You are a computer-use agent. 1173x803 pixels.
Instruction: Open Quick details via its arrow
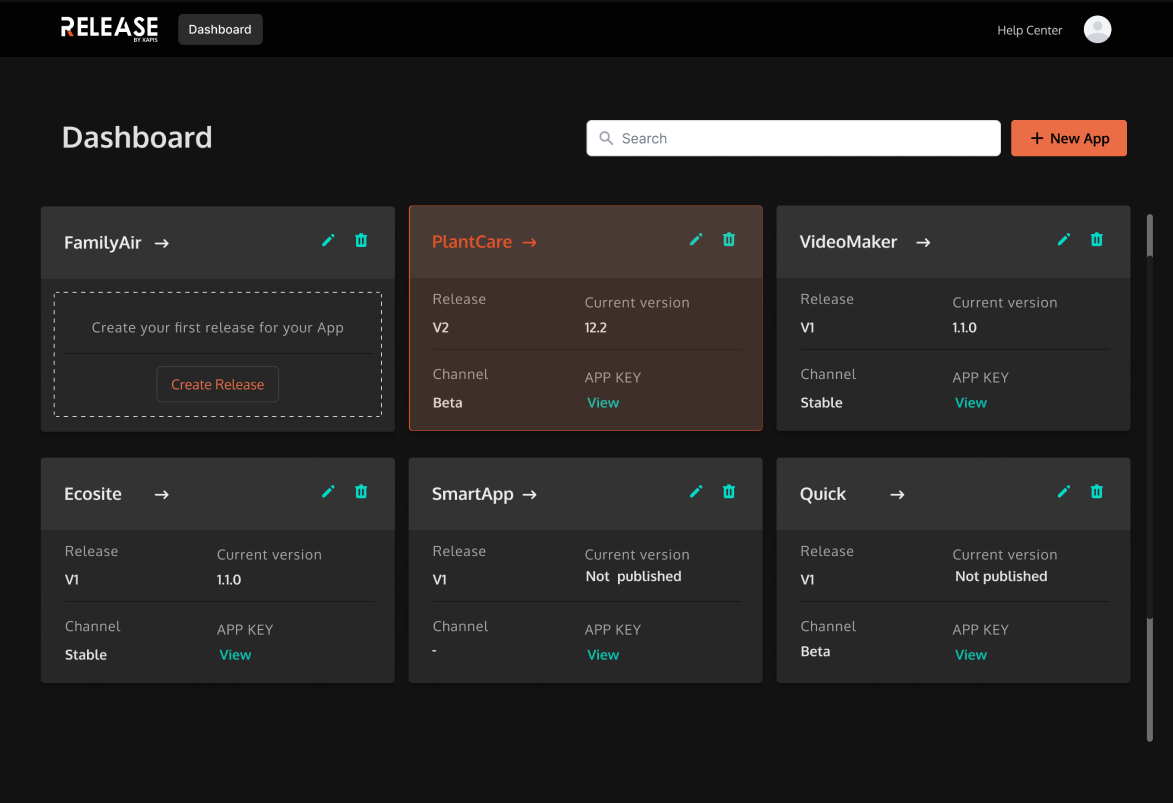tap(896, 494)
